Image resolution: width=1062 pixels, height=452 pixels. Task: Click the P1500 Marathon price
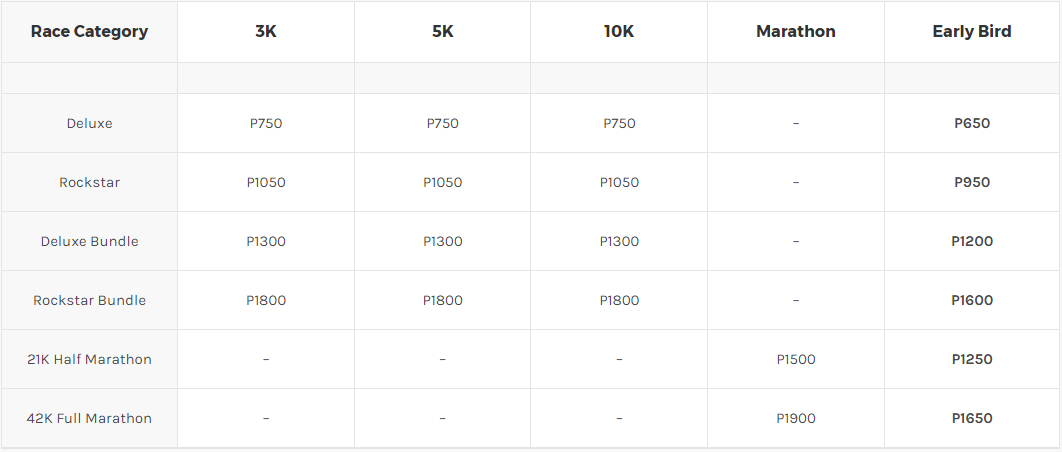(x=796, y=359)
